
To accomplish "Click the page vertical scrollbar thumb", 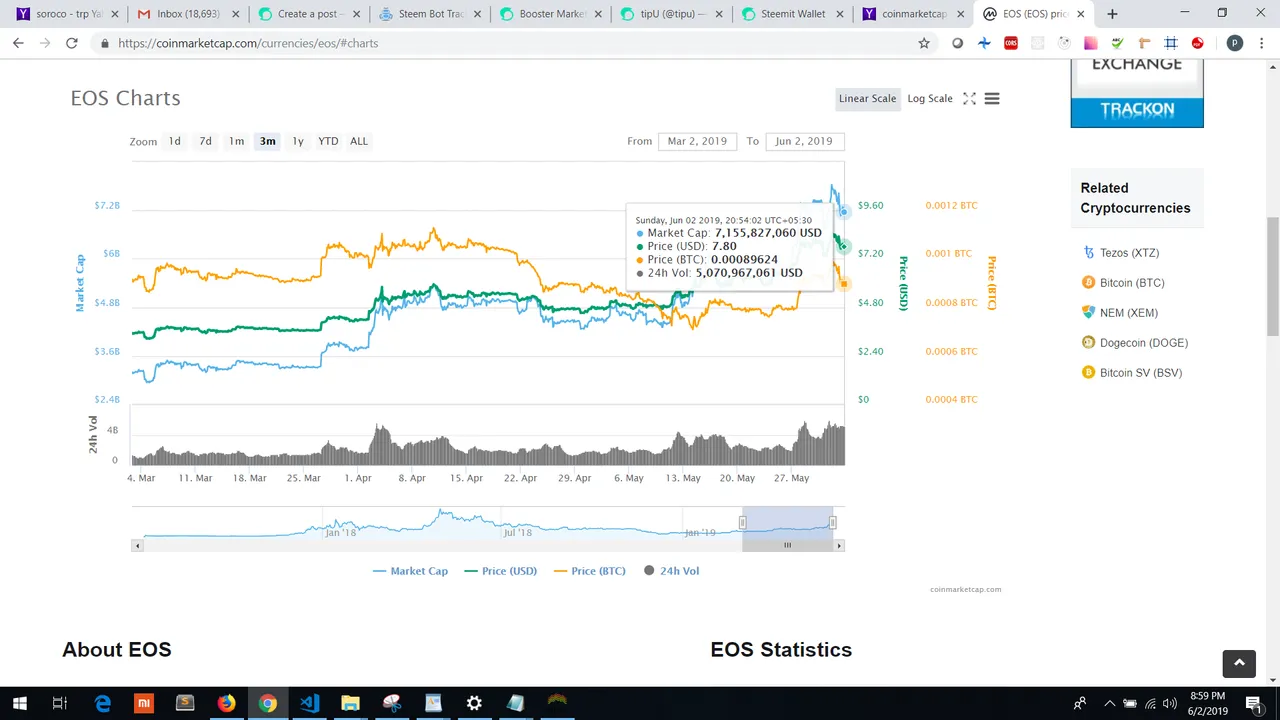I will click(x=1273, y=277).
